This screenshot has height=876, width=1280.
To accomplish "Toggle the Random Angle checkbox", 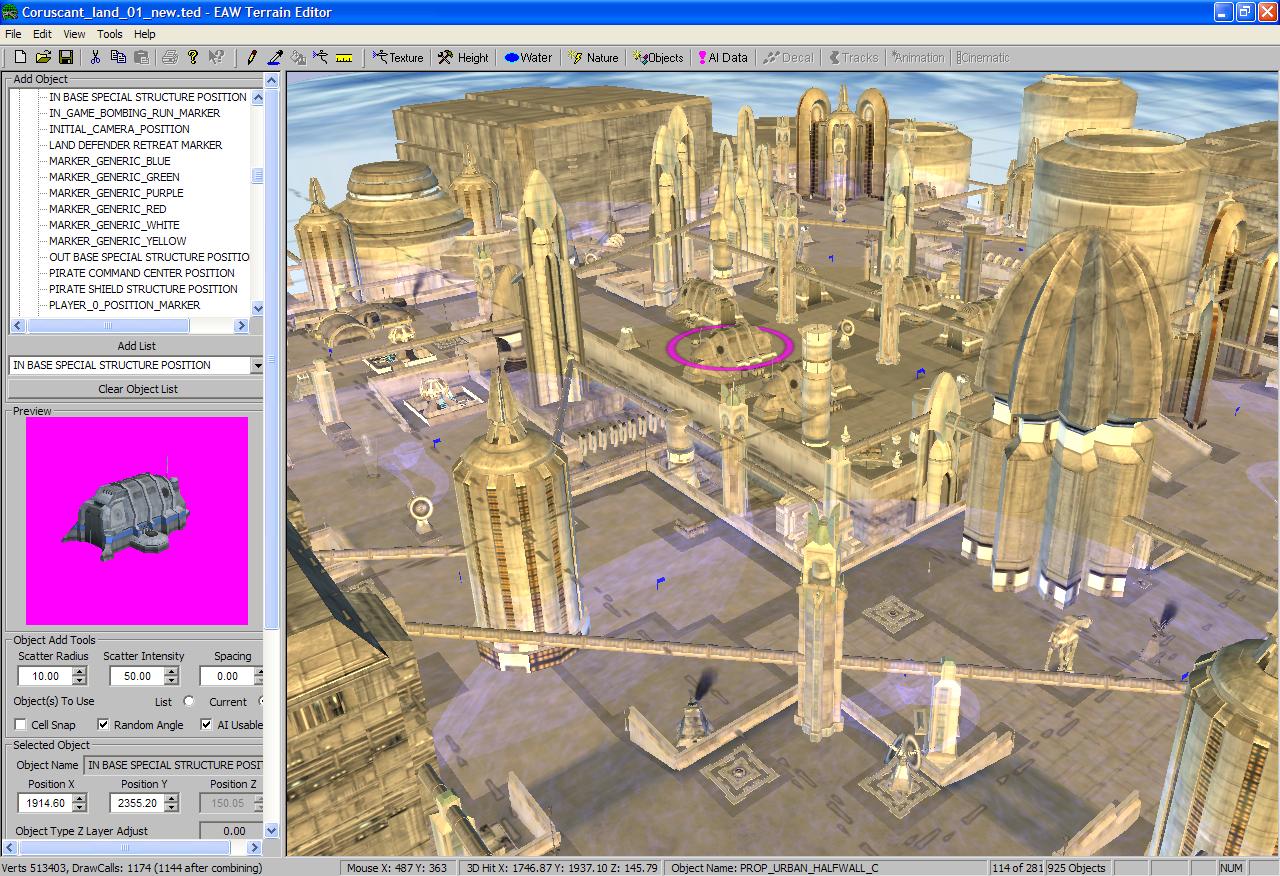I will (103, 725).
